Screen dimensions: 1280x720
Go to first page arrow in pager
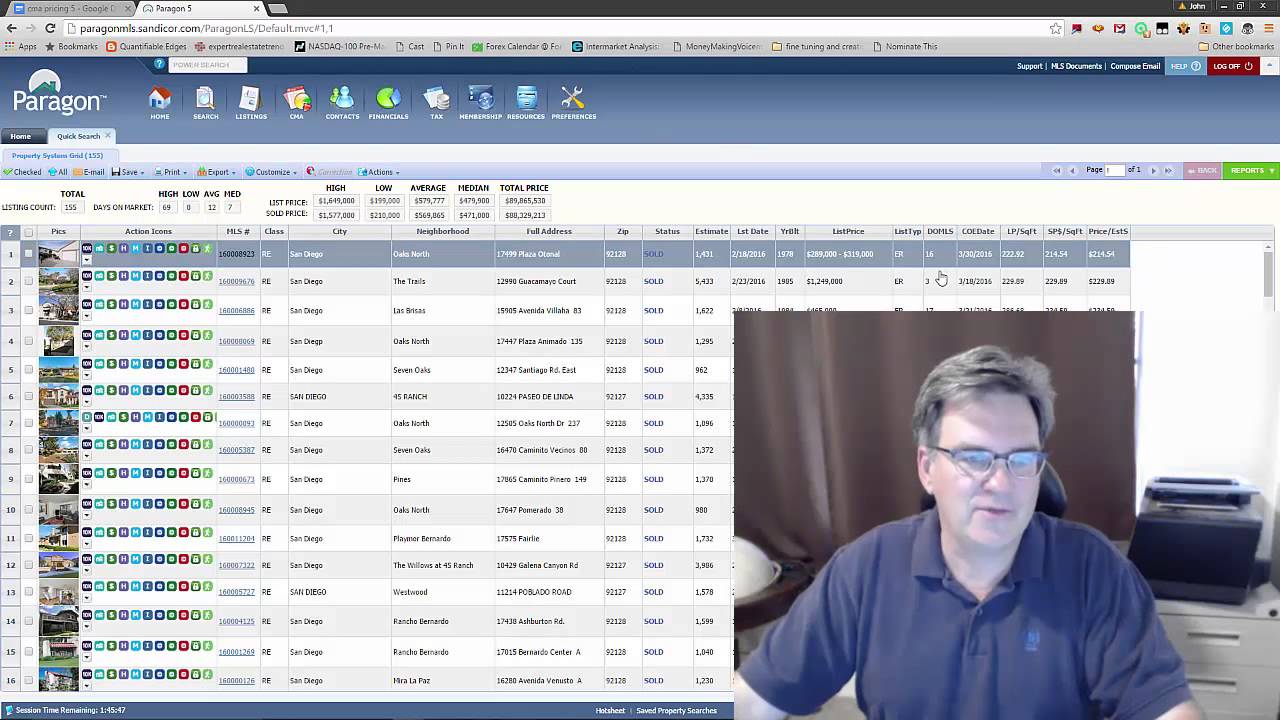coord(1056,170)
